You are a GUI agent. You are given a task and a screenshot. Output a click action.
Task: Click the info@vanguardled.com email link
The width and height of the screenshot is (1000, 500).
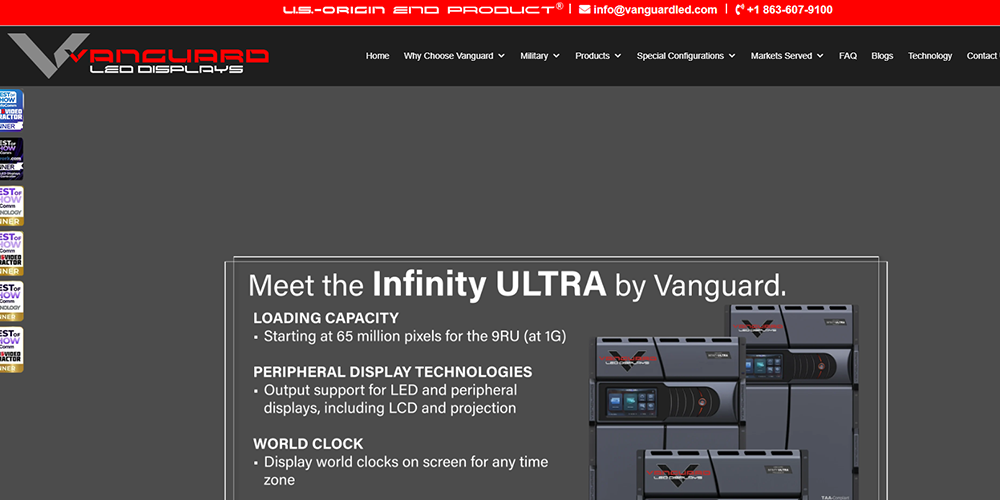(x=655, y=10)
